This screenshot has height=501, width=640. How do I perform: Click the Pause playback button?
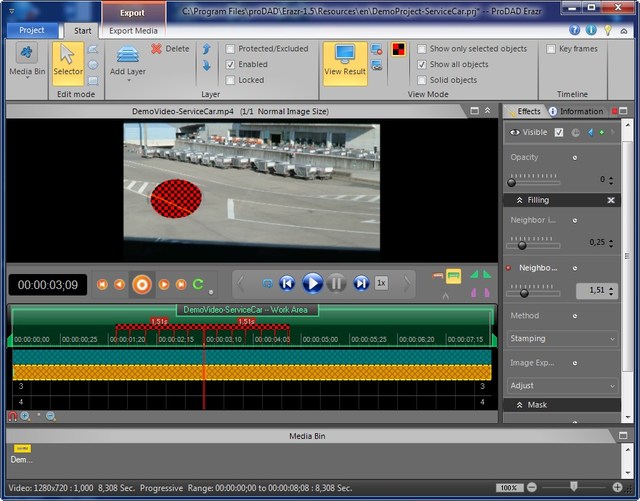[x=337, y=284]
